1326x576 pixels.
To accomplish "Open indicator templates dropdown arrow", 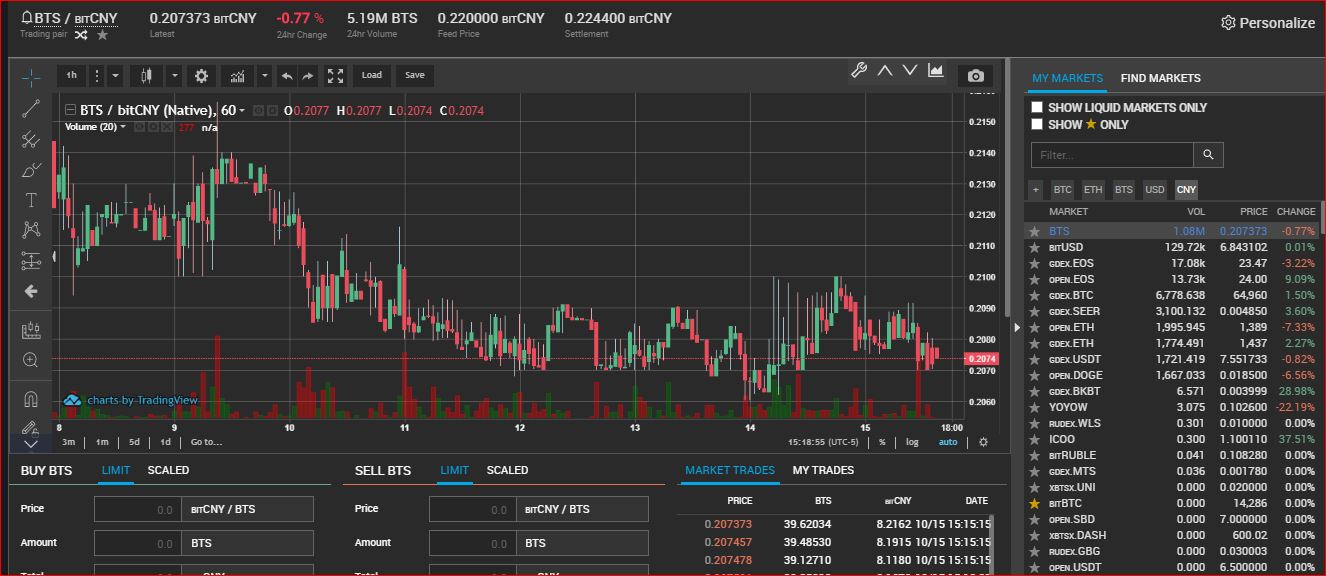I will coord(264,75).
